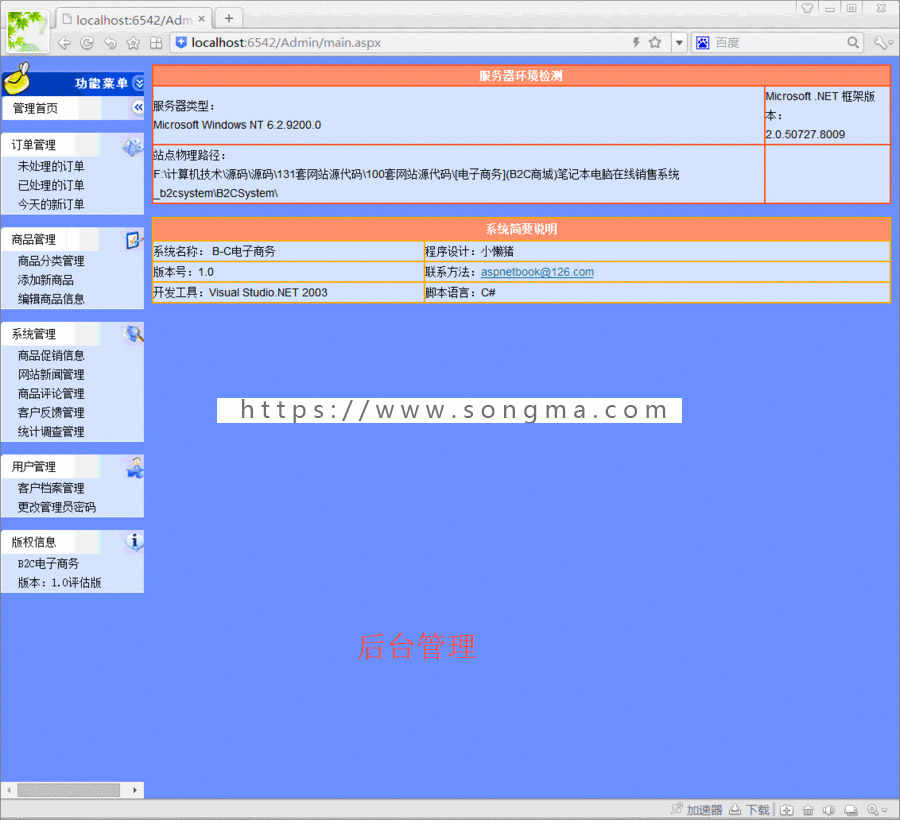Screen dimensions: 900x820
Task: Expand the 订单管理 section header
Action: [x=34, y=145]
